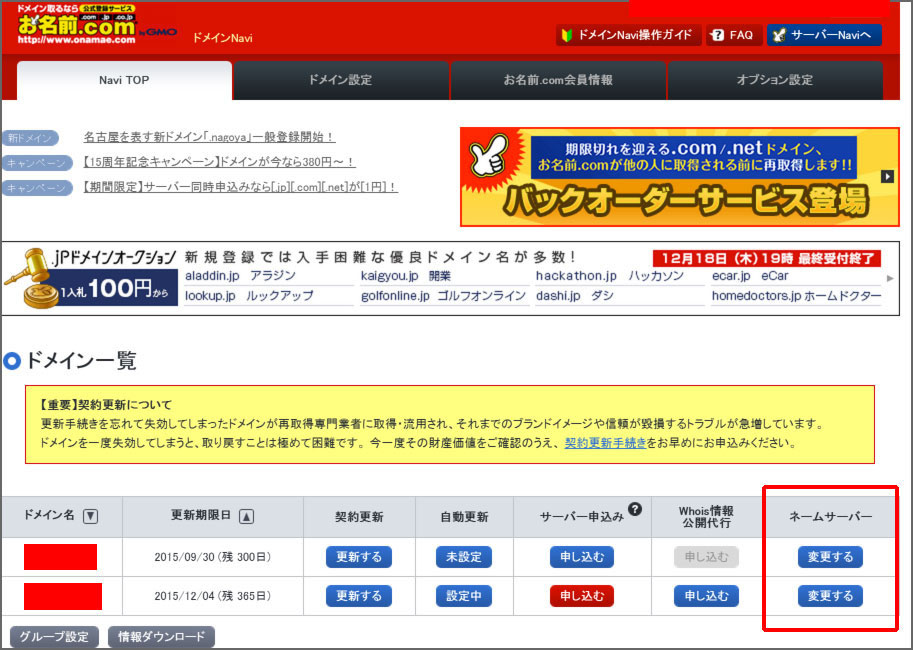Screen dimensions: 913x650
Task: Open dashi.jp auction listing
Action: point(575,296)
